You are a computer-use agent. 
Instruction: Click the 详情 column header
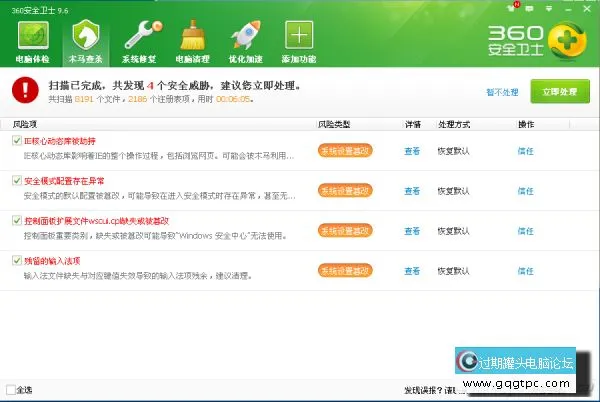pyautogui.click(x=413, y=124)
